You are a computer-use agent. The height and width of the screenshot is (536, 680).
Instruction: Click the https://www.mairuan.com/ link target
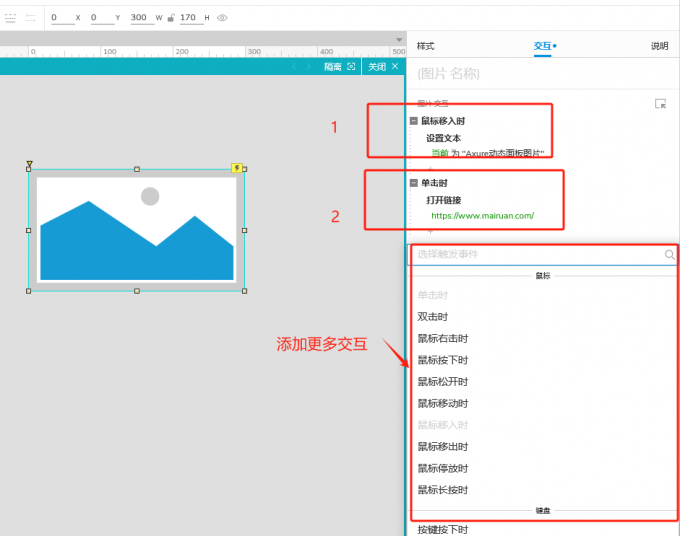pos(483,216)
